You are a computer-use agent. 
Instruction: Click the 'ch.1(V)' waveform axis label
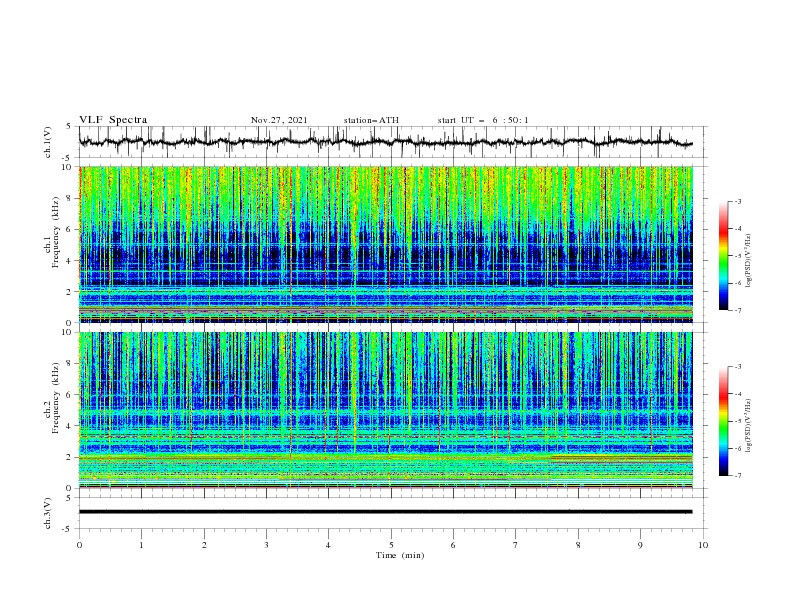[x=48, y=142]
